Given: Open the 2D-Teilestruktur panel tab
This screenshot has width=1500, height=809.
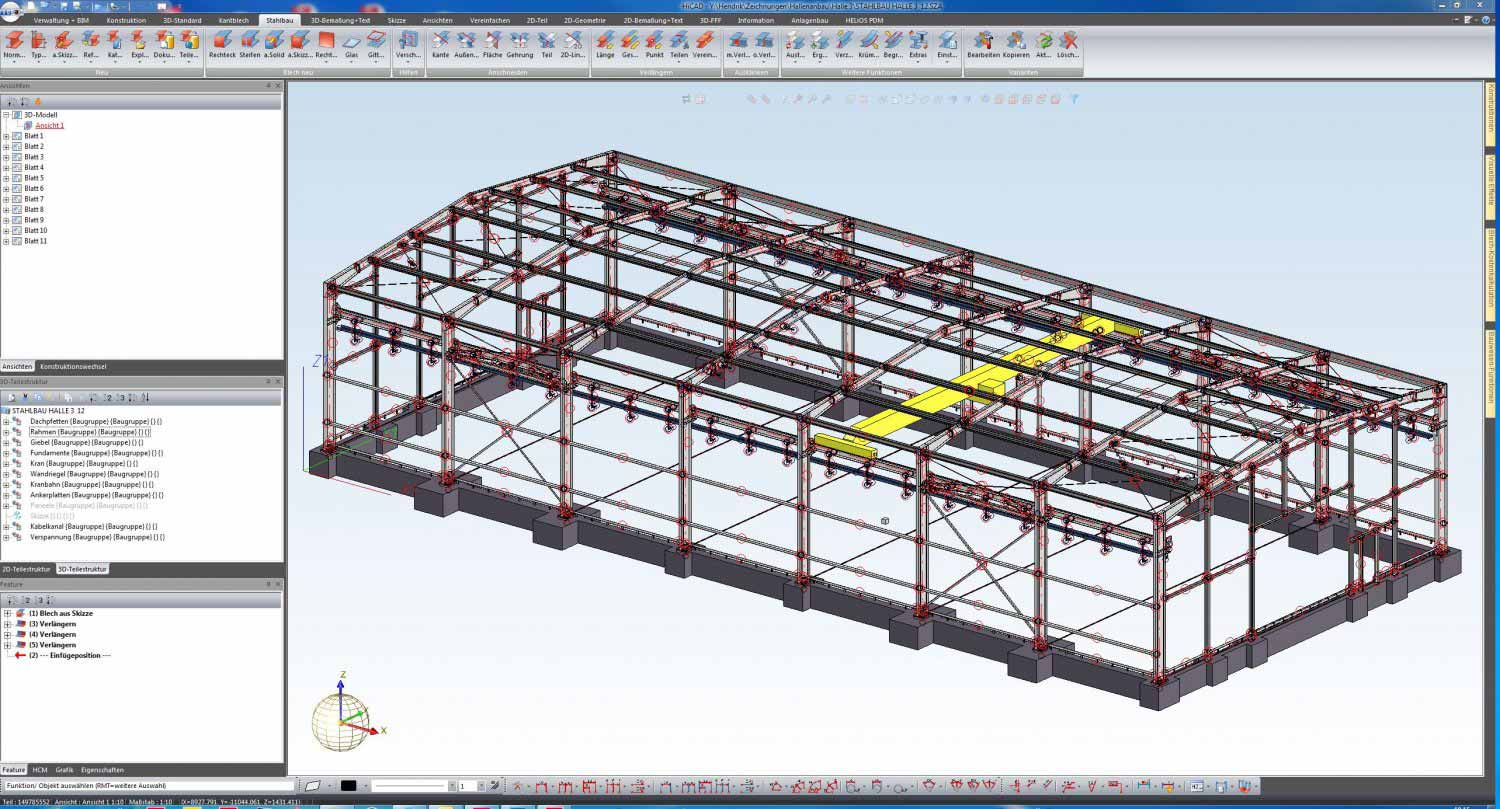Looking at the screenshot, I should pyautogui.click(x=26, y=569).
